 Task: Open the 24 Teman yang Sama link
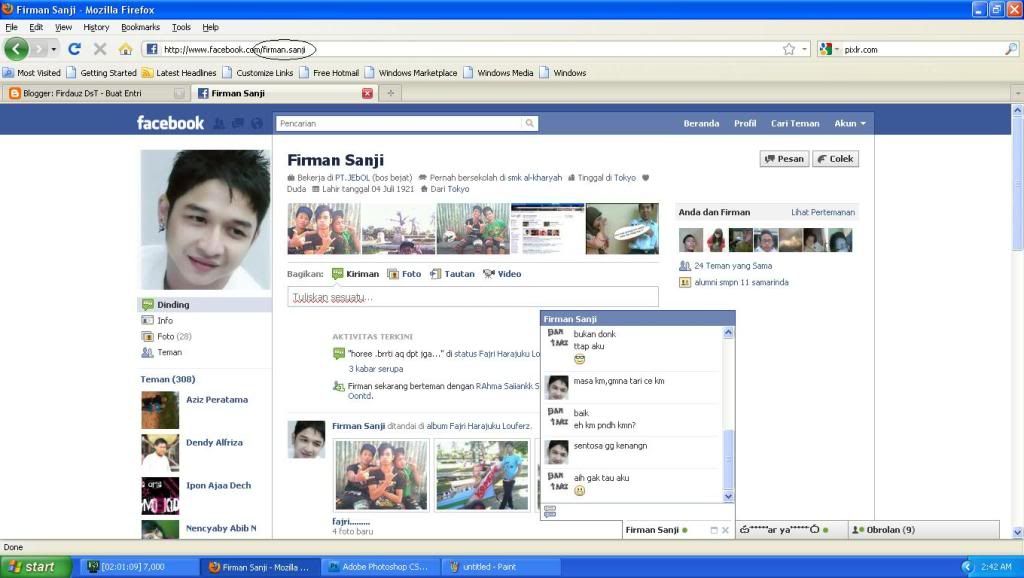[x=733, y=266]
